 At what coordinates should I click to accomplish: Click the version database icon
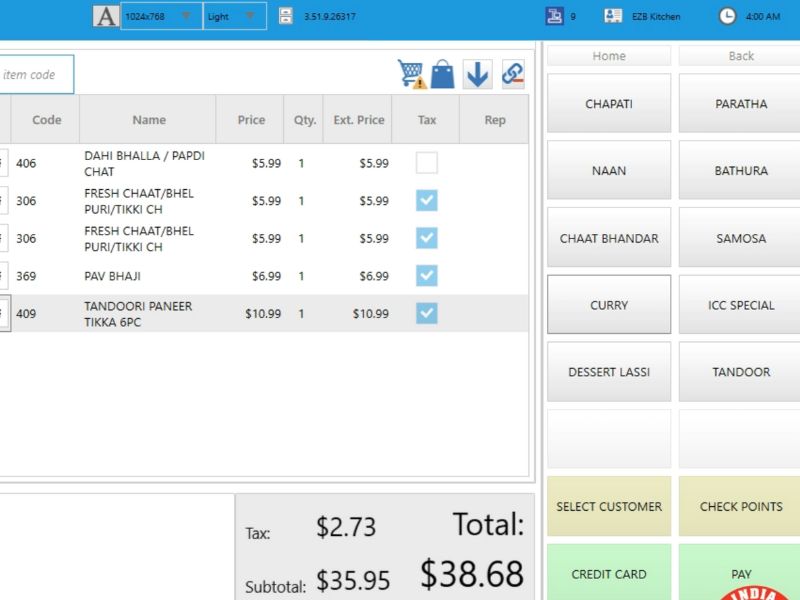pyautogui.click(x=286, y=16)
